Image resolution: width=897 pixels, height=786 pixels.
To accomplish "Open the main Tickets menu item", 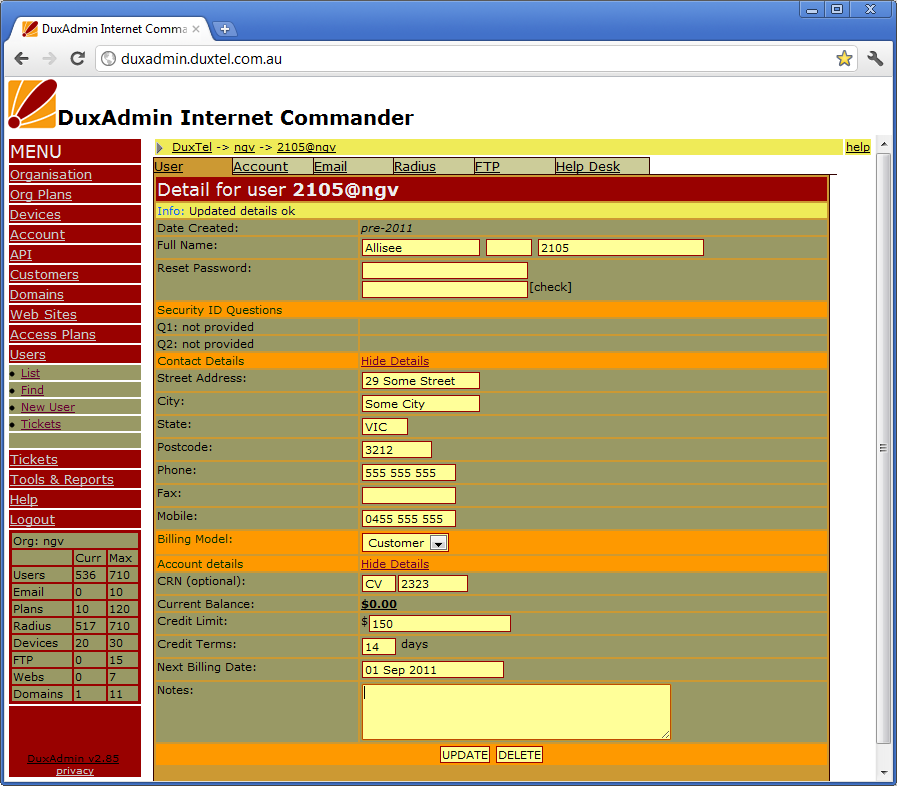I will (x=34, y=459).
